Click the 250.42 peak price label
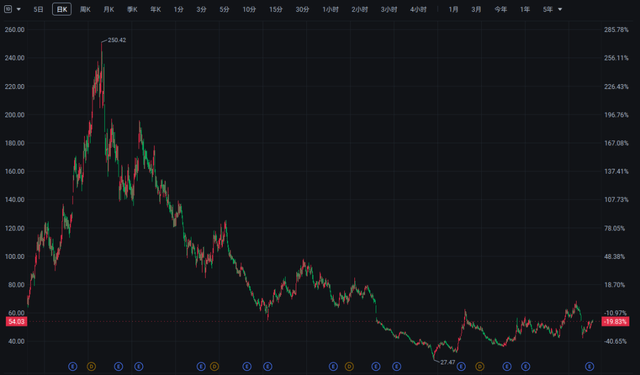This screenshot has height=375, width=640. click(x=117, y=40)
